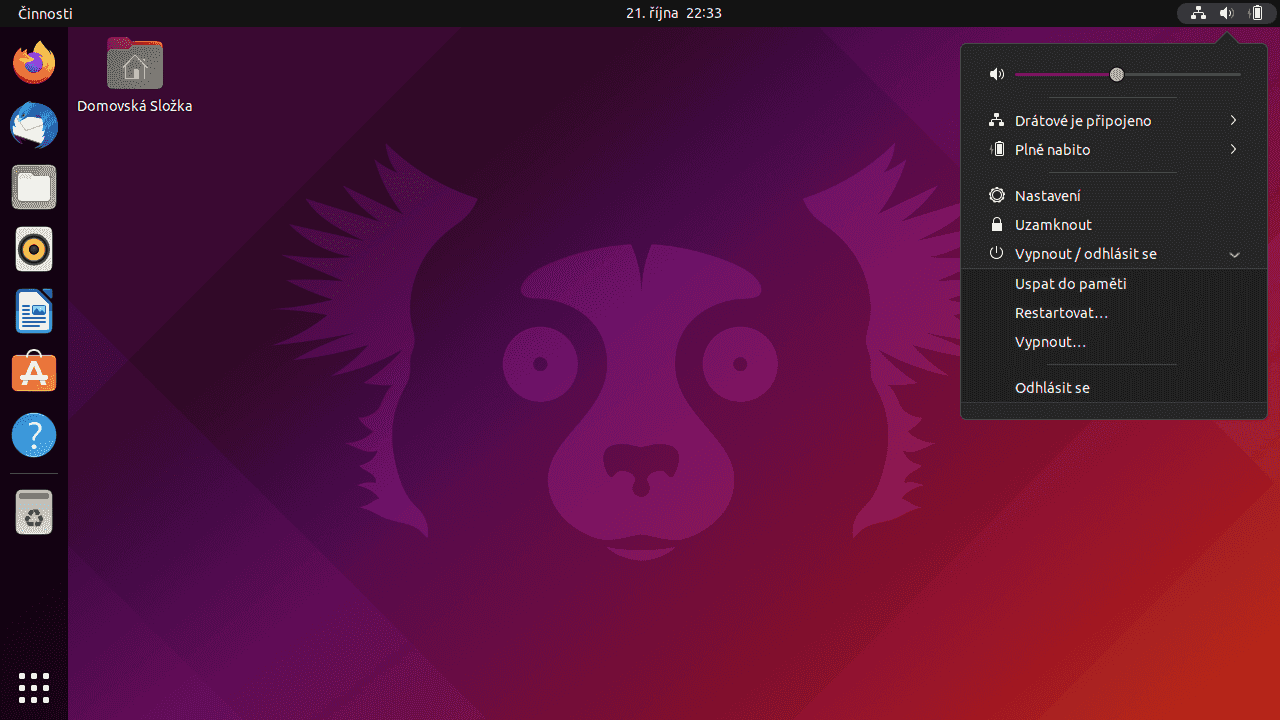The height and width of the screenshot is (720, 1280).
Task: Open the Help application
Action: pos(34,435)
